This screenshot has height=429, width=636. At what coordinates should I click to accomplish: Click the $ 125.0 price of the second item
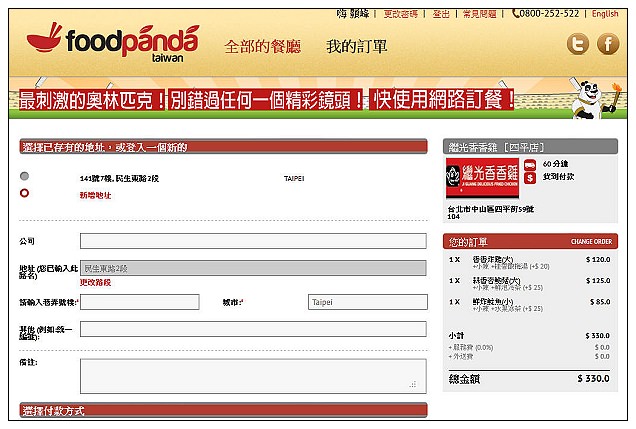598,281
